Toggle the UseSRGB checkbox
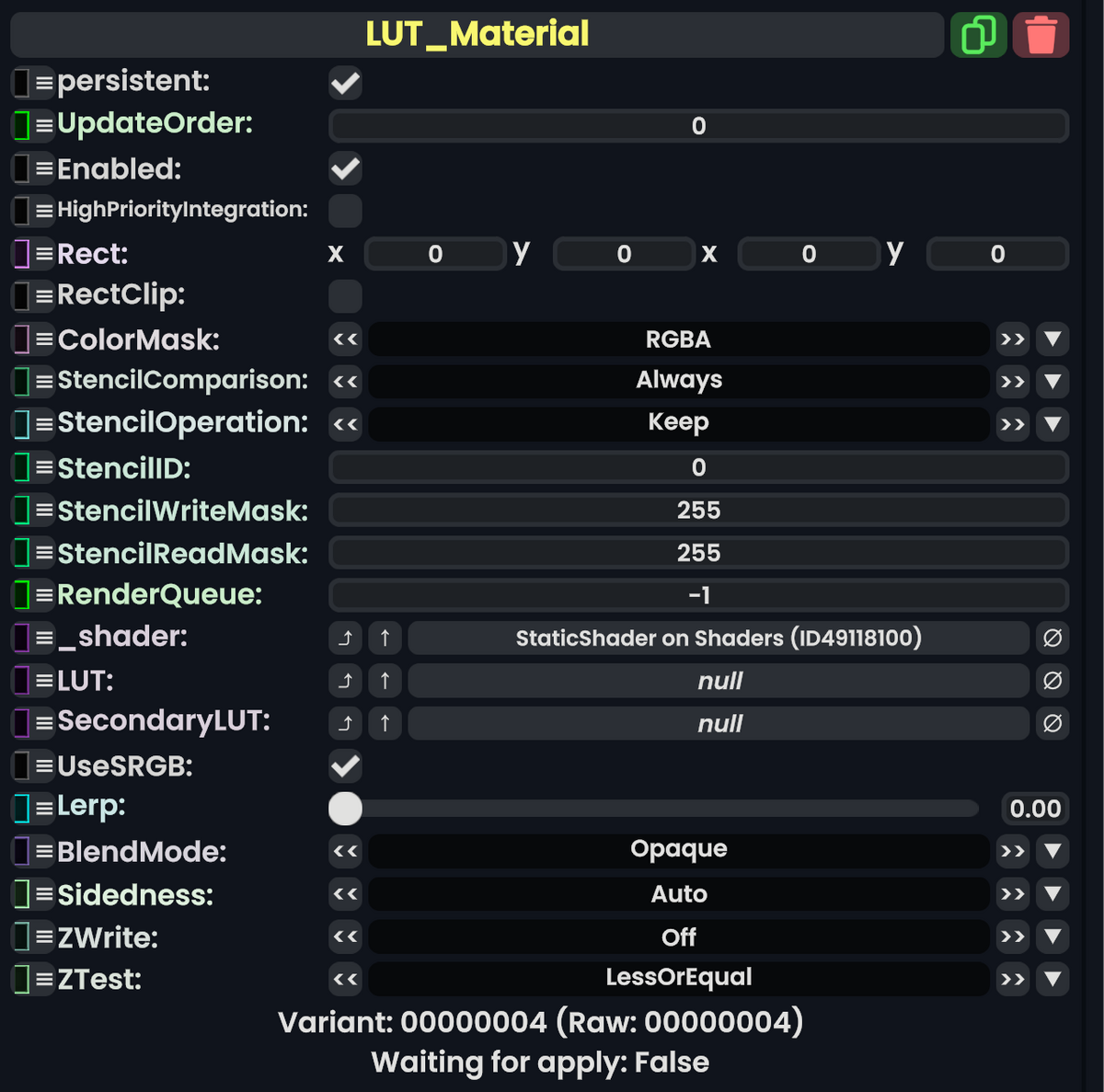 pos(345,765)
